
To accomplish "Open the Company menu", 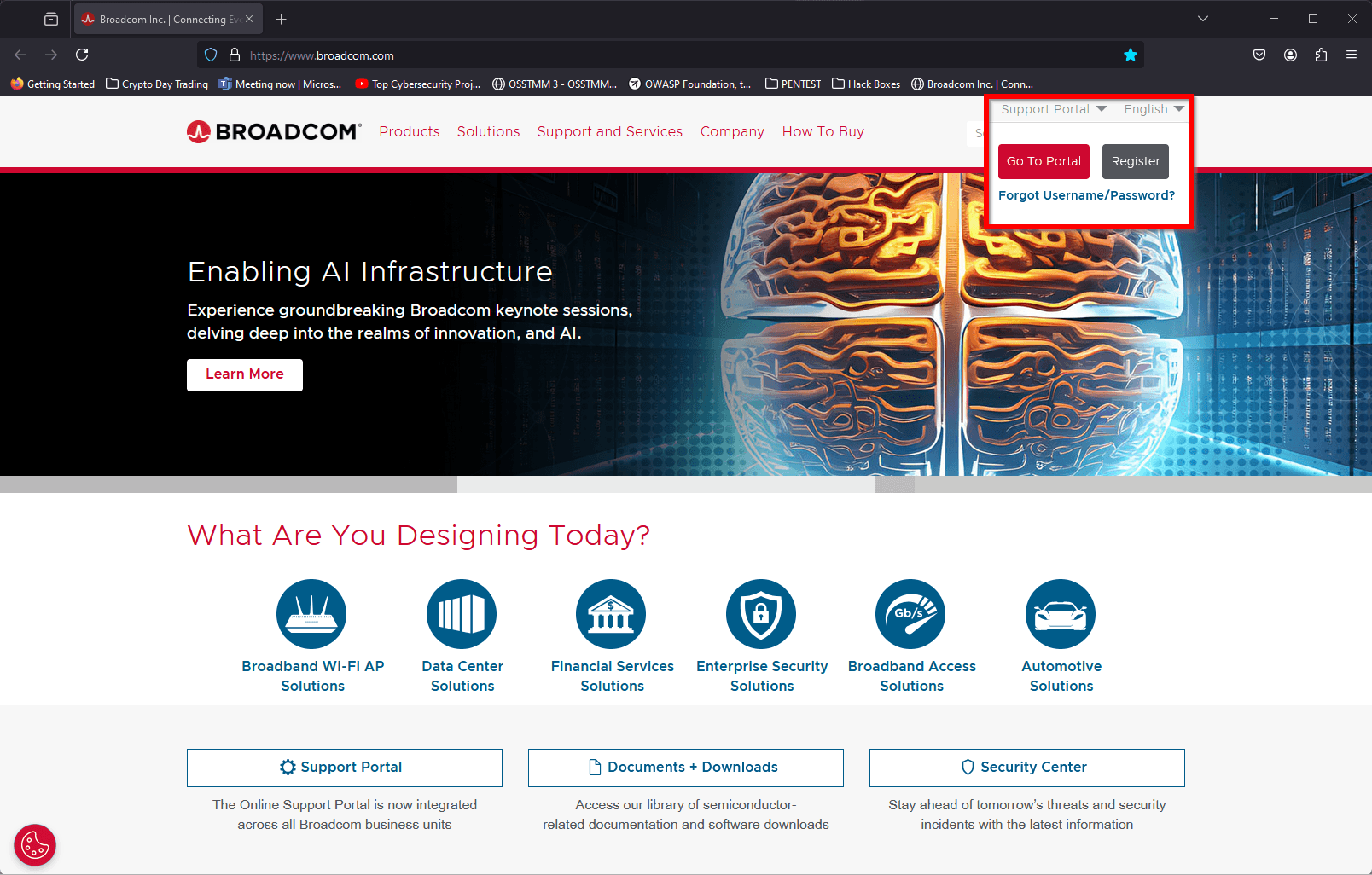I will tap(732, 131).
